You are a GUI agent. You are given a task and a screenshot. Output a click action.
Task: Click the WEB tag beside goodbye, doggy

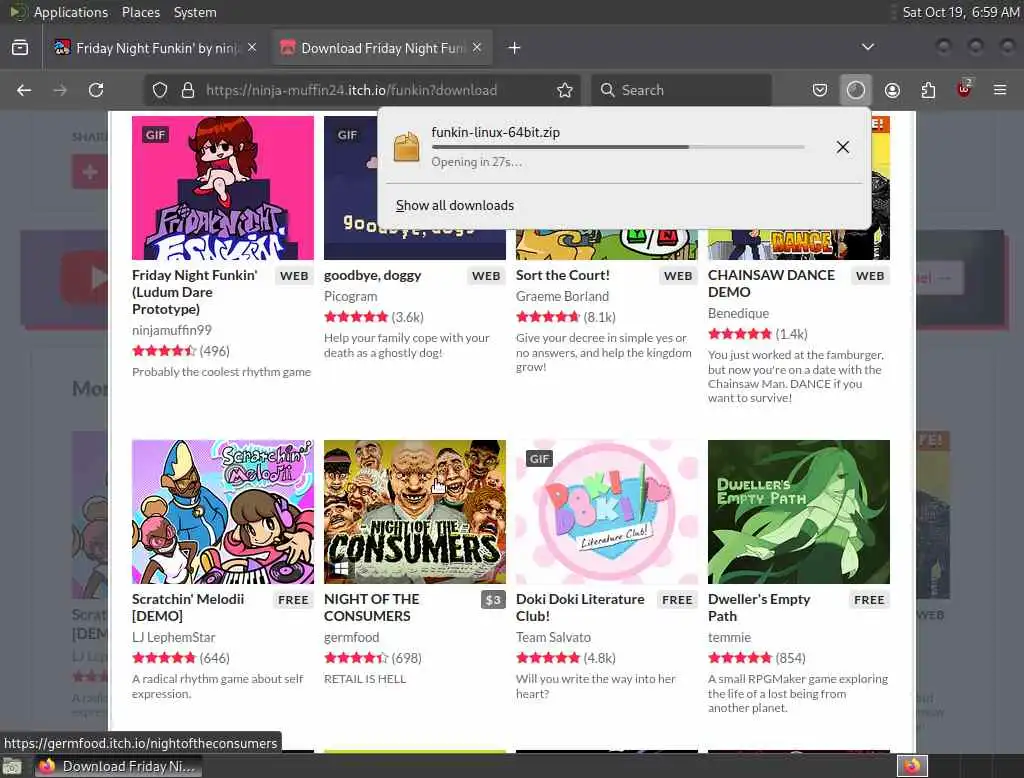[x=486, y=276]
